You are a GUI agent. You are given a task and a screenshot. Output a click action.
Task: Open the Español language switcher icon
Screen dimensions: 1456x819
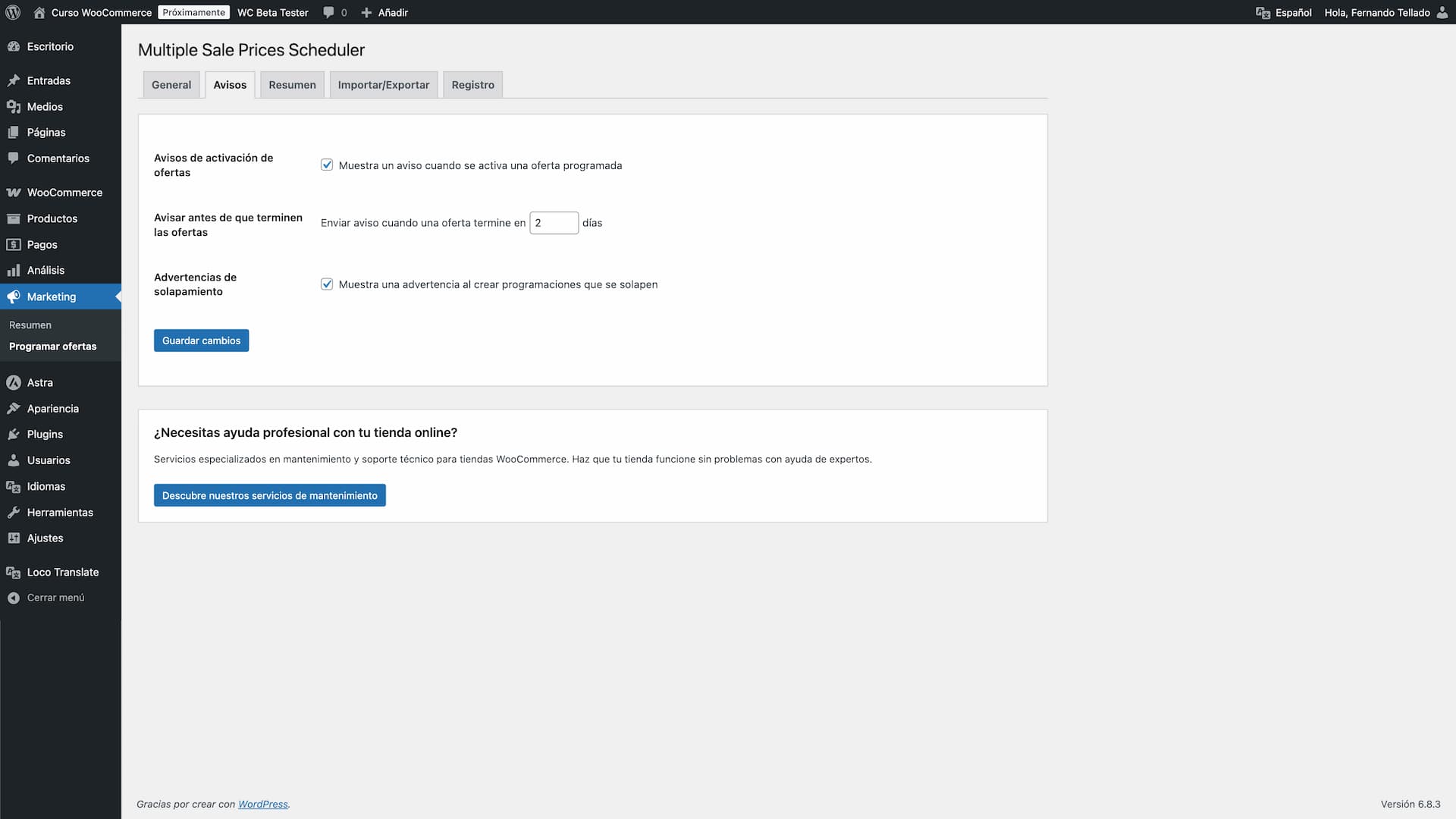(x=1264, y=12)
